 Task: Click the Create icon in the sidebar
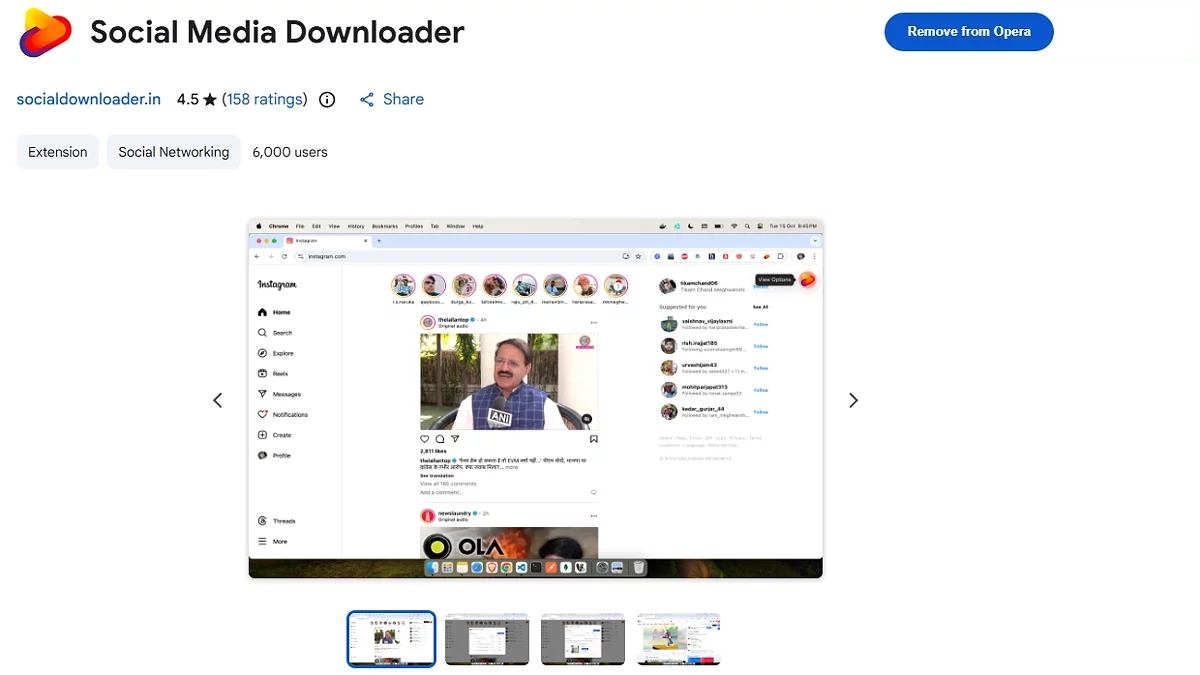coord(263,434)
